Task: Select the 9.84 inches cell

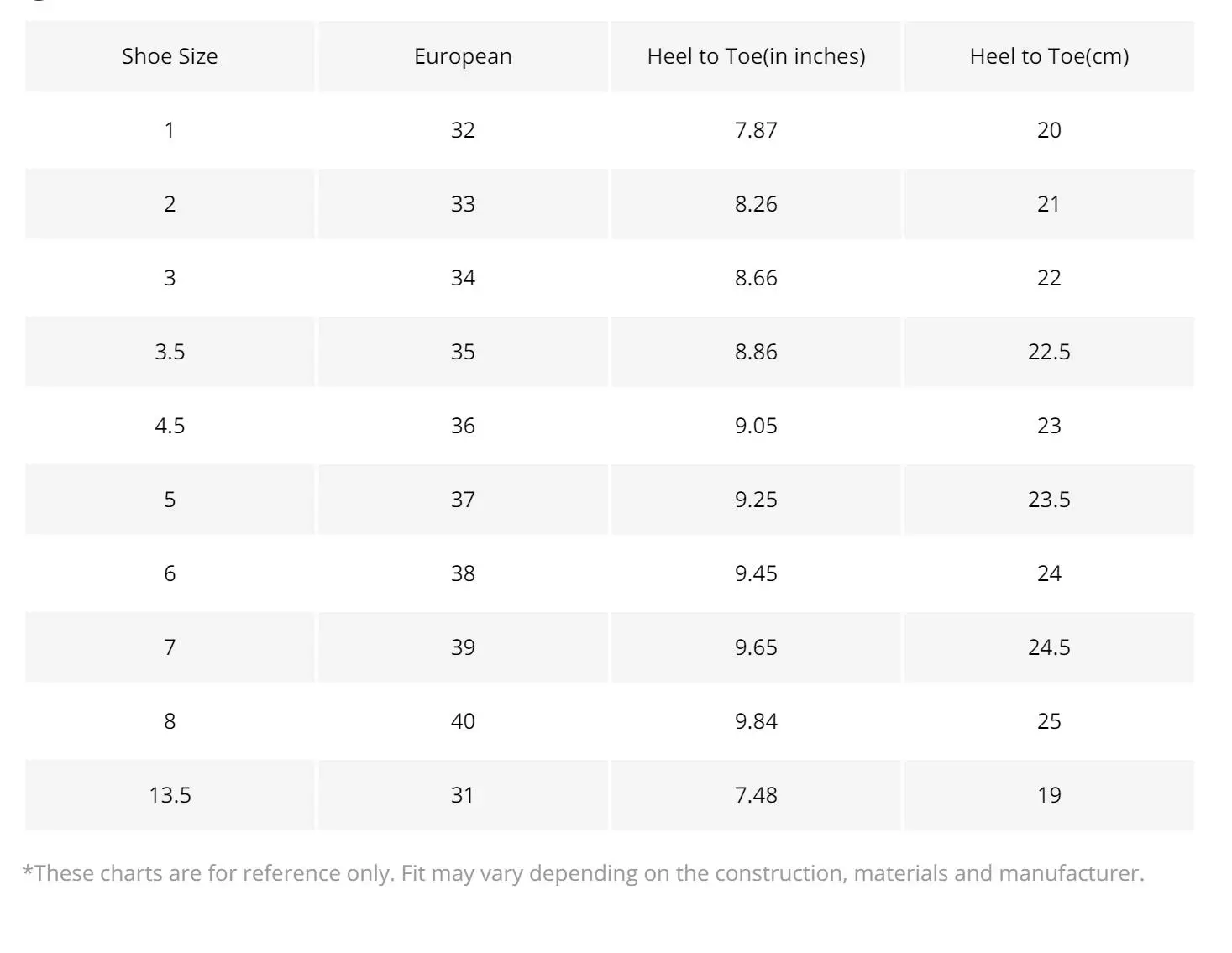Action: click(756, 721)
